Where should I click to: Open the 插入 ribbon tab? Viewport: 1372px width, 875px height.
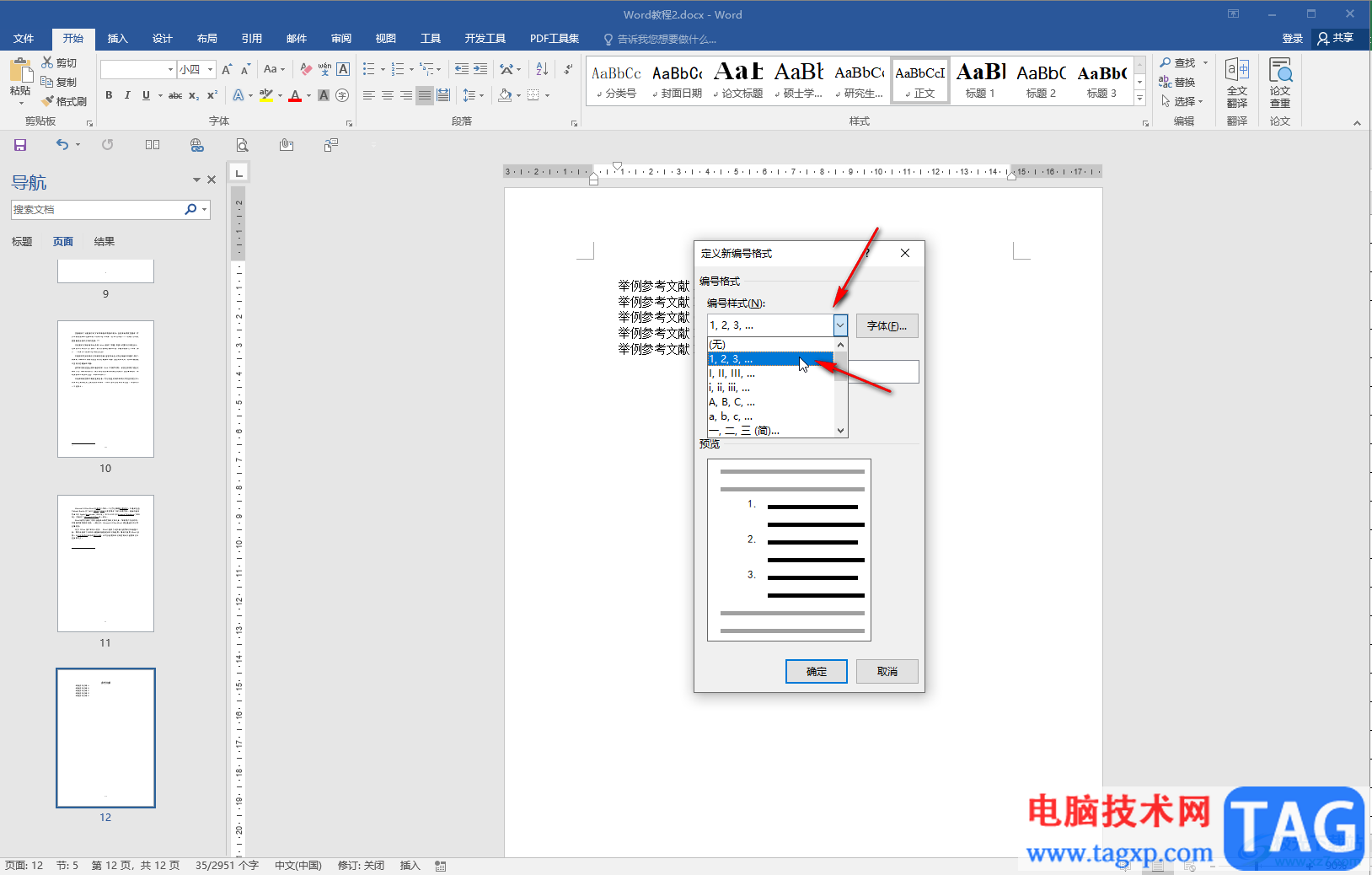(x=118, y=38)
